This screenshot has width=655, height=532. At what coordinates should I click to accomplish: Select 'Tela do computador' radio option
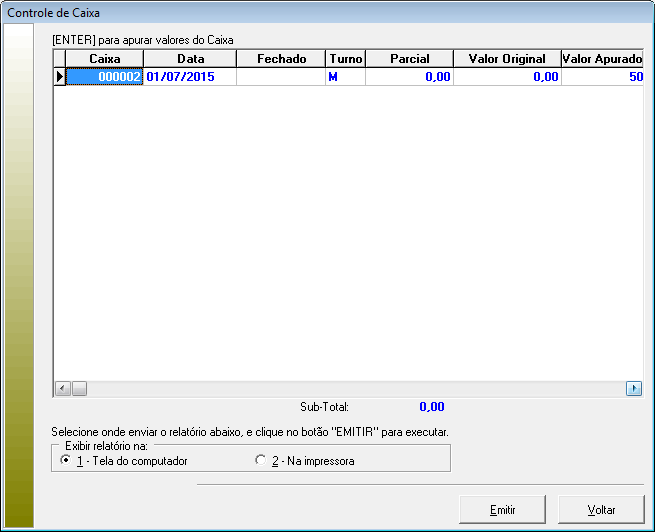66,461
